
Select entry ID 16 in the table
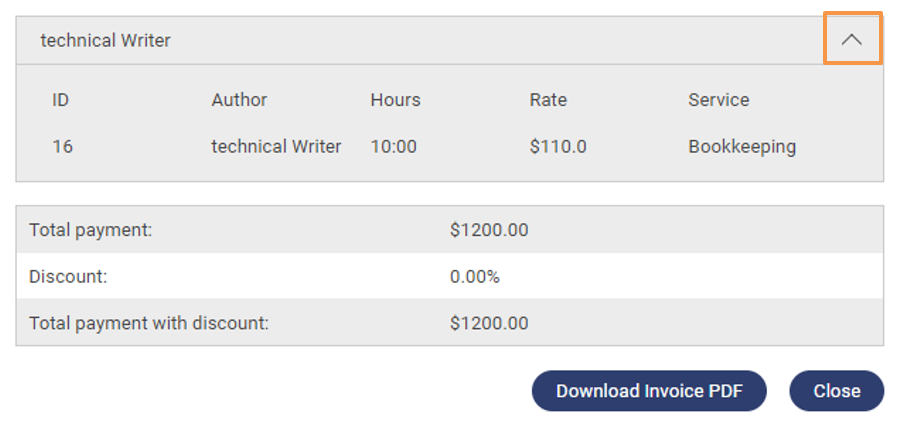(63, 147)
